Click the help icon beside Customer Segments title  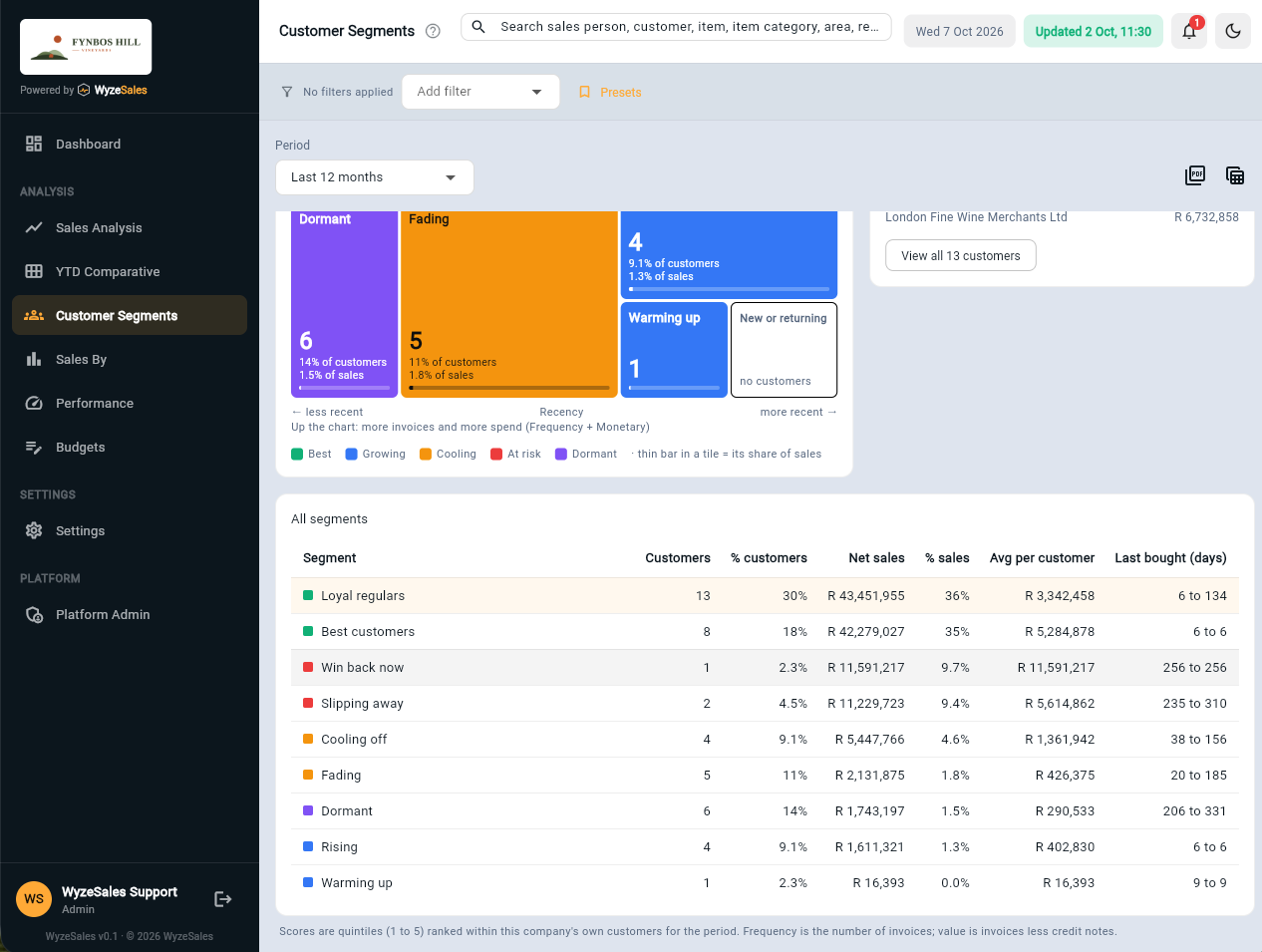pyautogui.click(x=433, y=31)
